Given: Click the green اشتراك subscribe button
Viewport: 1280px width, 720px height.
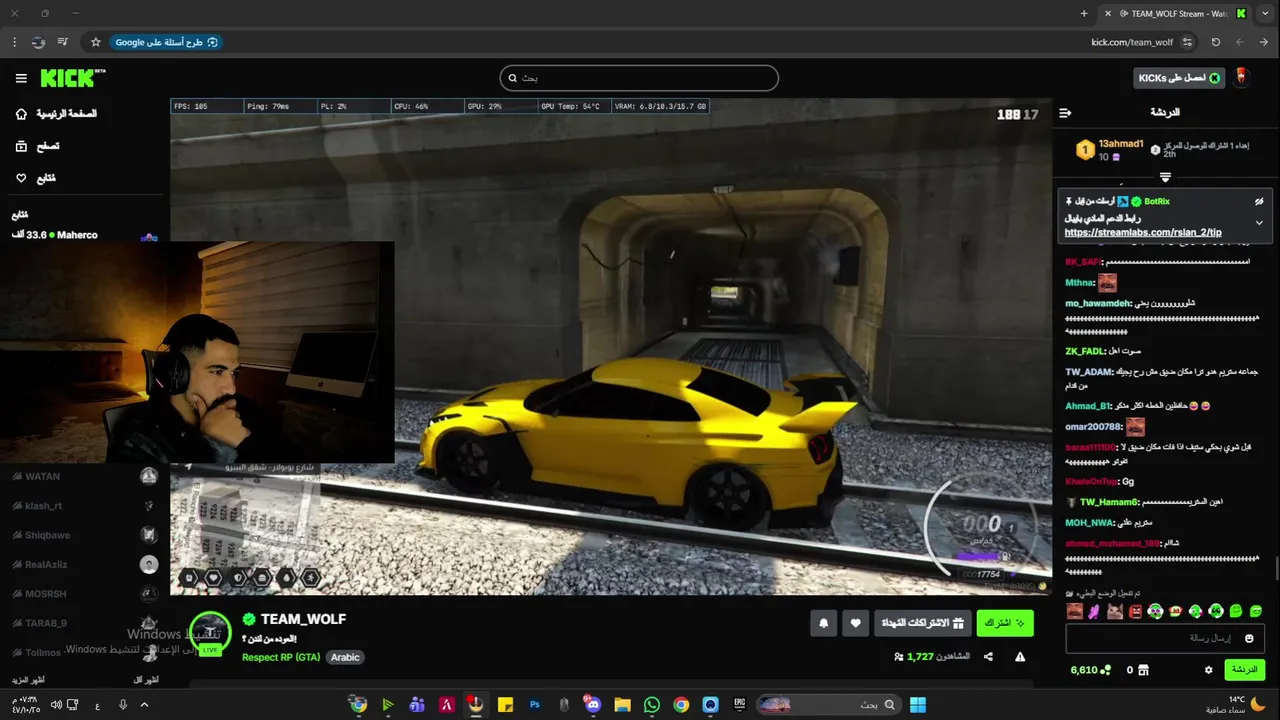Looking at the screenshot, I should pyautogui.click(x=1005, y=623).
